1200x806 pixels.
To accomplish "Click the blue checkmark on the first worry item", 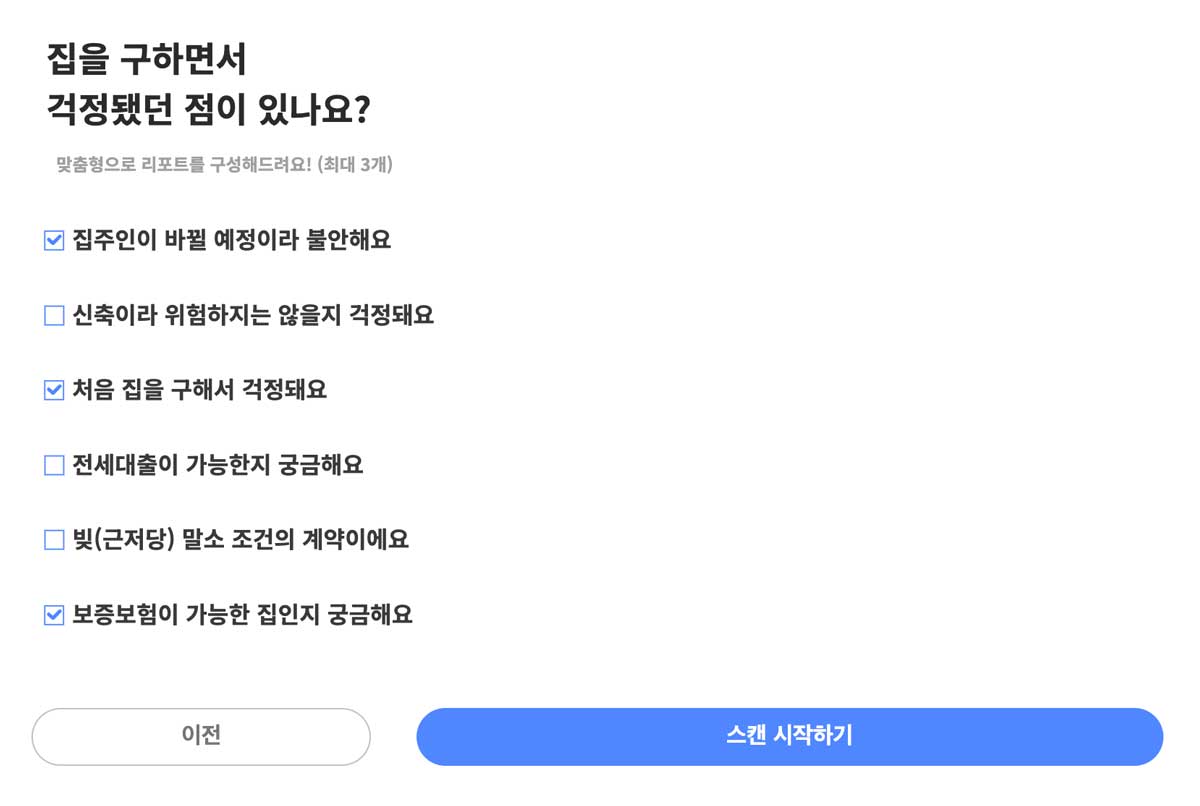I will [52, 240].
